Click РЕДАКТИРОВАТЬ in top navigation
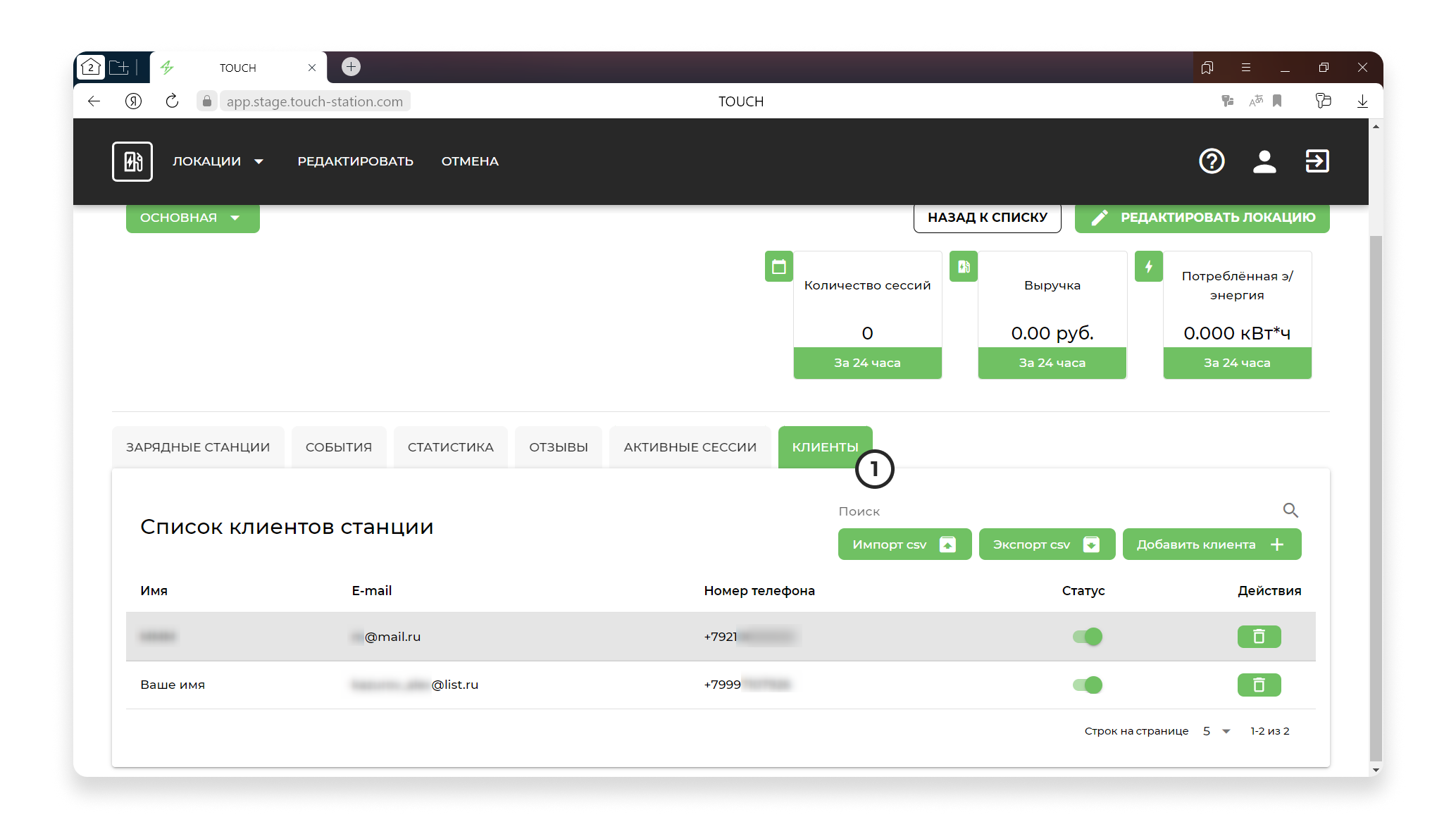 [355, 161]
